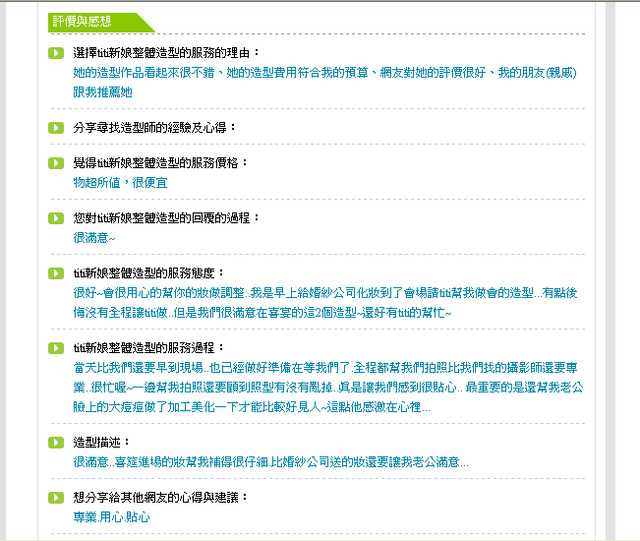Click the blue text 跟我推薦她
This screenshot has width=640, height=541.
point(103,92)
